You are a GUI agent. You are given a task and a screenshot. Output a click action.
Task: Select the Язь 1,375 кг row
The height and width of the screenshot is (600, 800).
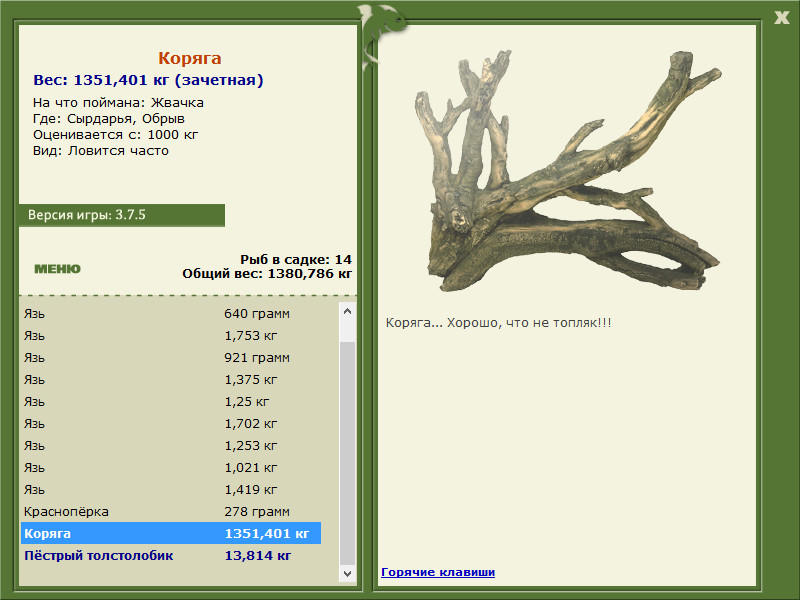pos(171,379)
